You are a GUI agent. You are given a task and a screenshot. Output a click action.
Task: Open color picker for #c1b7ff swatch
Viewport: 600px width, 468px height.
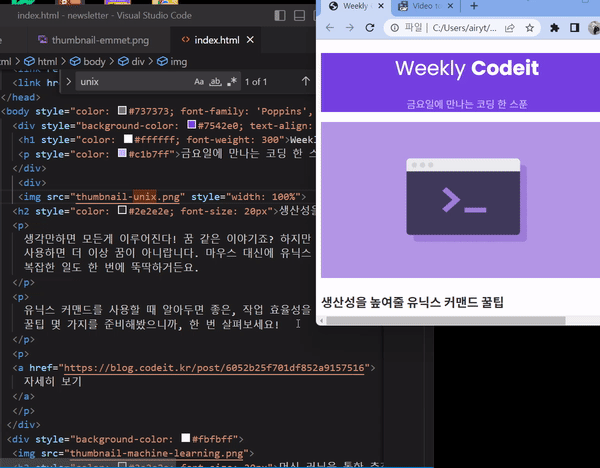click(x=122, y=153)
